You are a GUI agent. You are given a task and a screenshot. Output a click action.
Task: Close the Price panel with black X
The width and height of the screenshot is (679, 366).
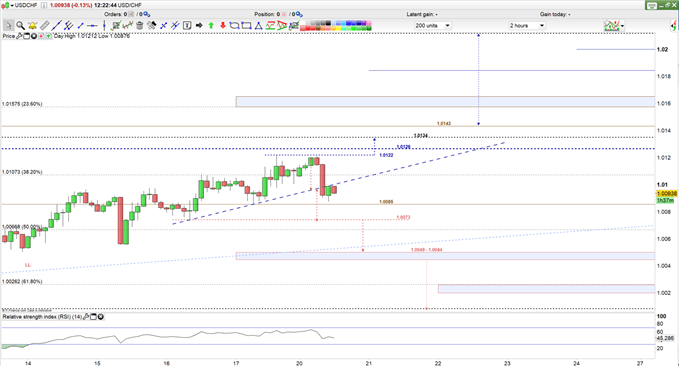coord(33,36)
